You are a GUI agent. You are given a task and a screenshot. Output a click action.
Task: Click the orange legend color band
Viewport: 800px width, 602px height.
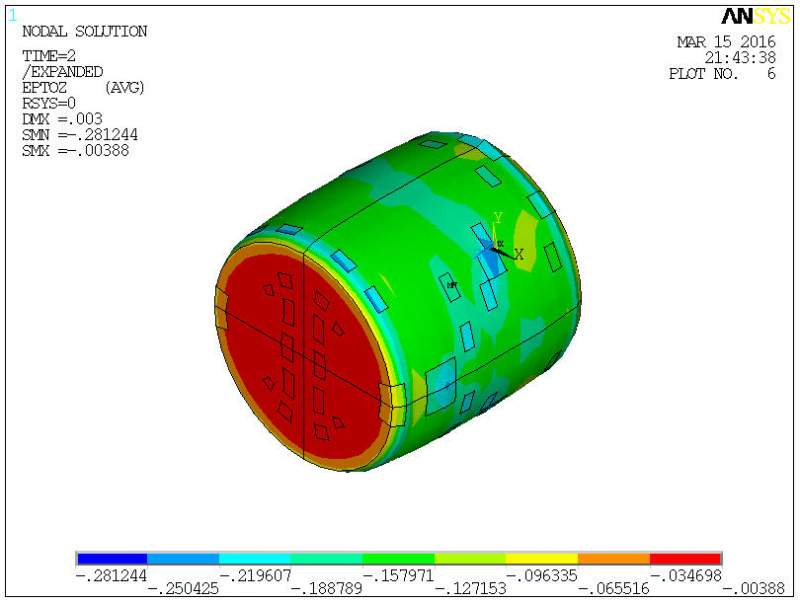[614, 559]
